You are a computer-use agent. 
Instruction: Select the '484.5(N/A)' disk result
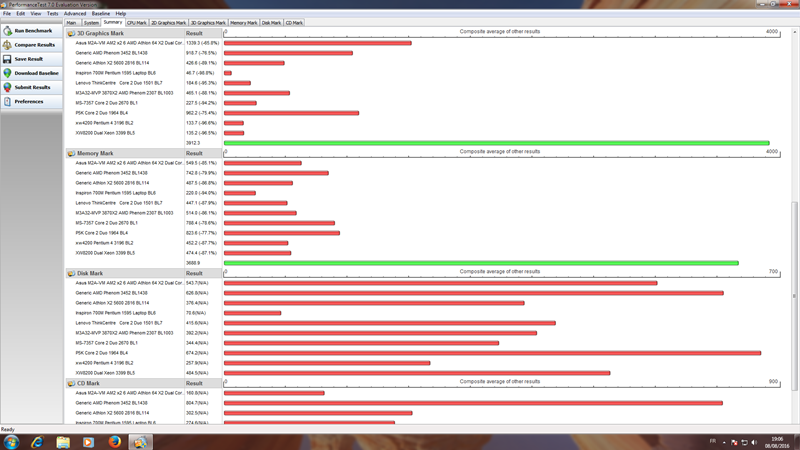(197, 373)
